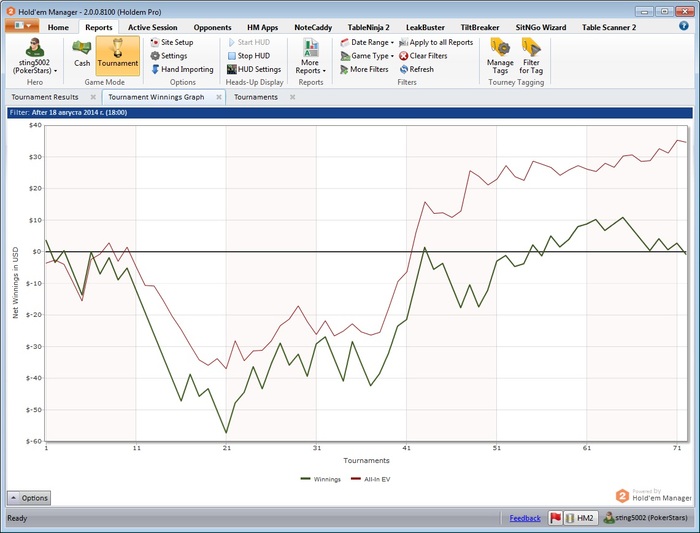Click sting5002 (PokerStars) in the status bar
Screen dimensions: 700x533
pyautogui.click(x=646, y=518)
